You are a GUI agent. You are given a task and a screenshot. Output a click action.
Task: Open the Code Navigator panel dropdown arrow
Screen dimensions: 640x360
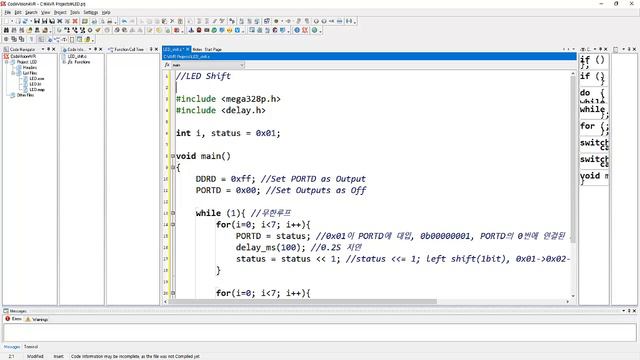point(43,49)
